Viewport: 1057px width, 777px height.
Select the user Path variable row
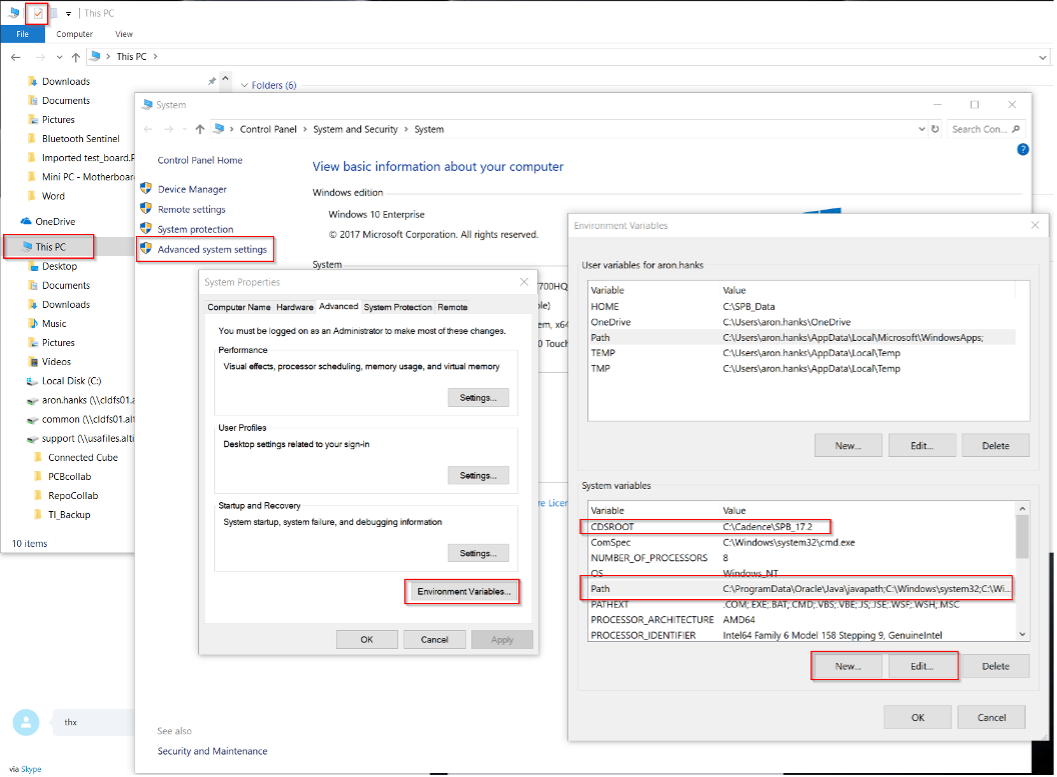[x=801, y=338]
